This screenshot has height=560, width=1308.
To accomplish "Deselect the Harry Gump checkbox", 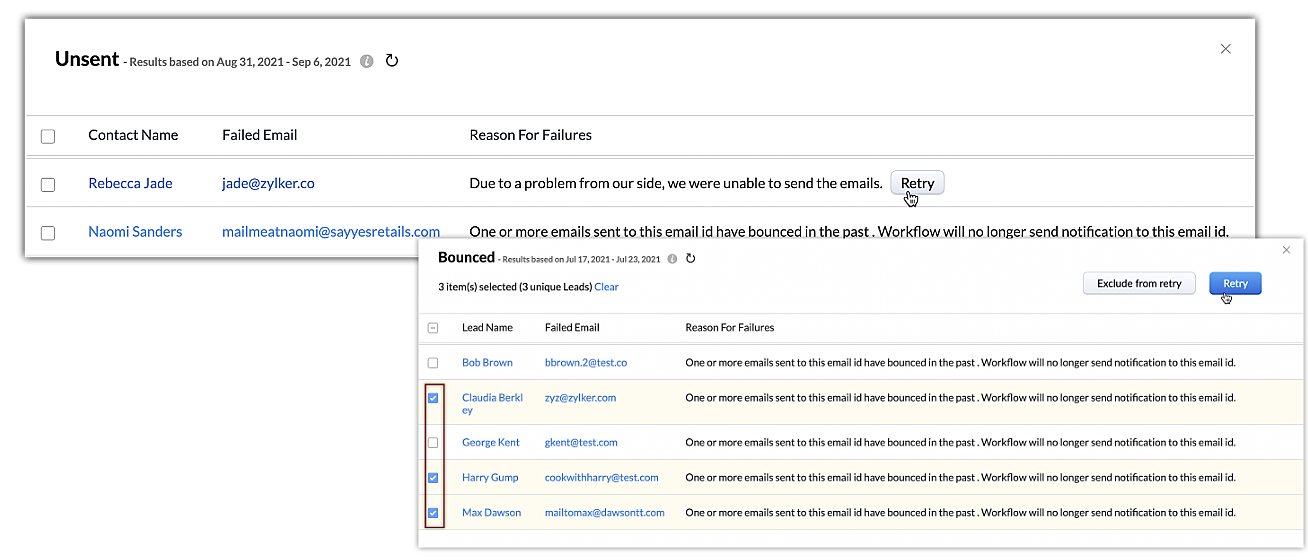I will pos(433,478).
